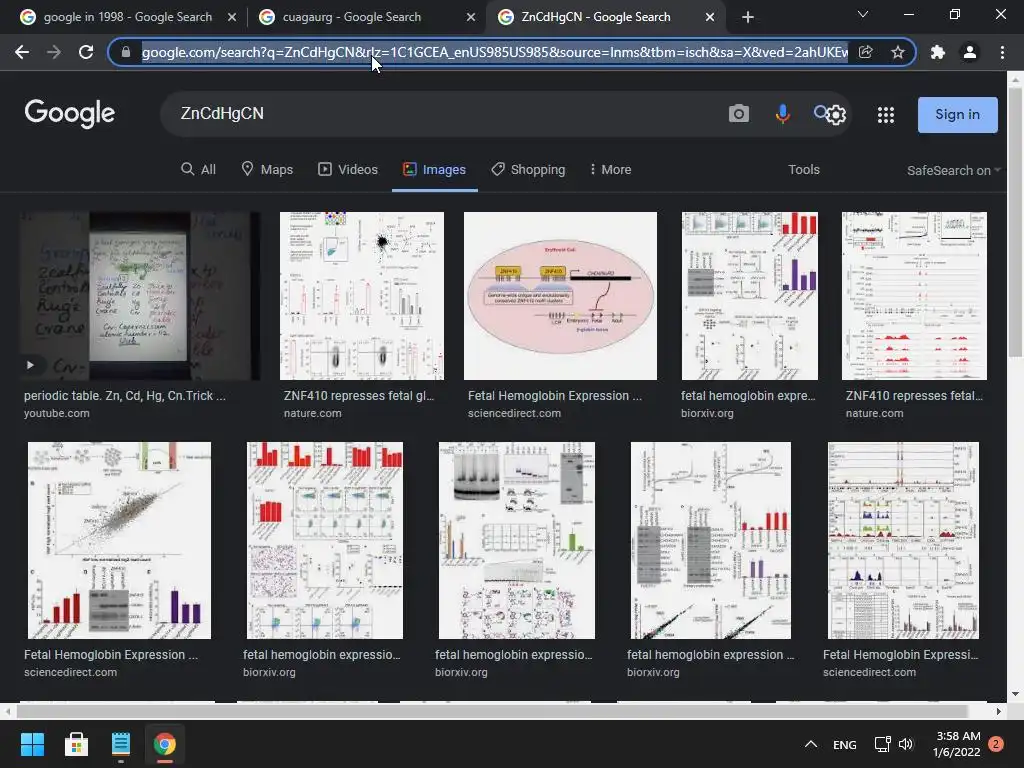Open periodic table youtube video thumbnail
The image size is (1024, 768).
click(x=140, y=296)
